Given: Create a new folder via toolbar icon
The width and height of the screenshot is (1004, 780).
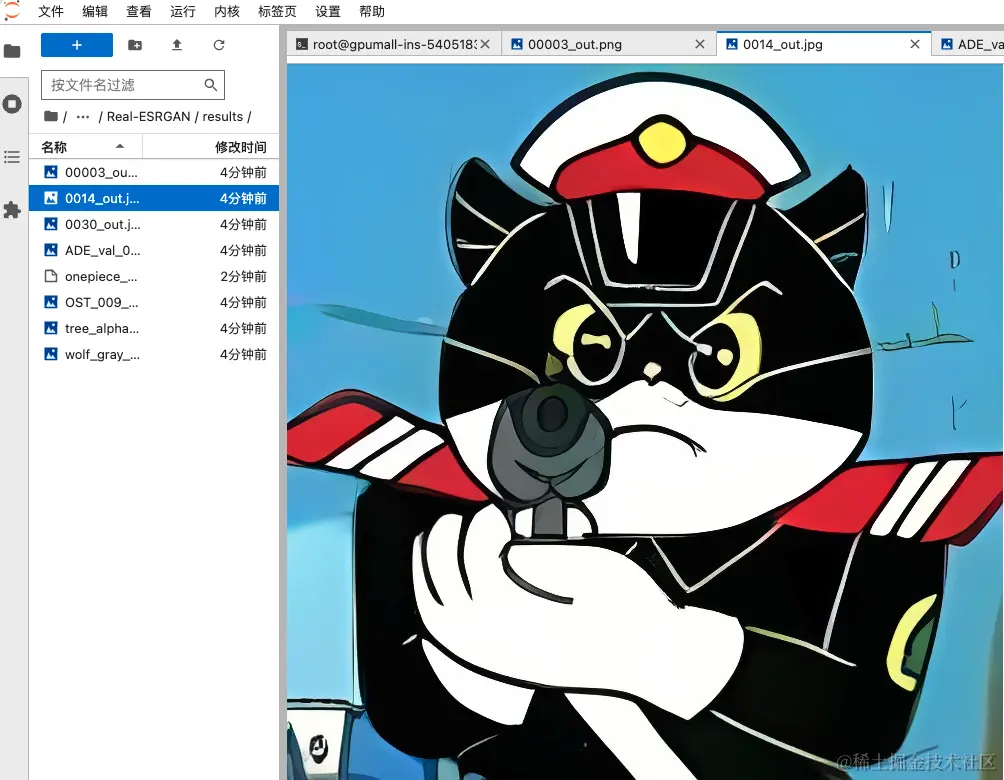Looking at the screenshot, I should [135, 45].
